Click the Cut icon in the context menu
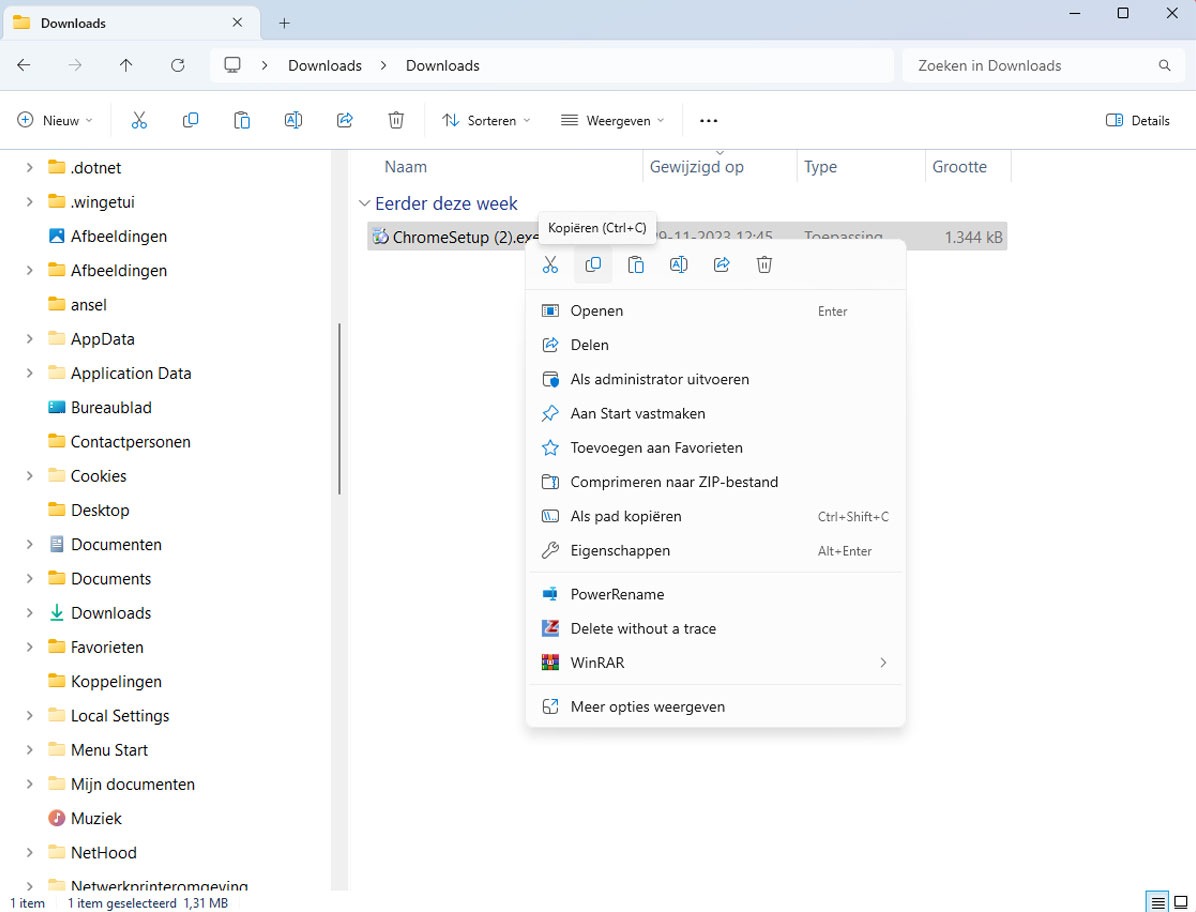This screenshot has width=1196, height=912. (550, 265)
